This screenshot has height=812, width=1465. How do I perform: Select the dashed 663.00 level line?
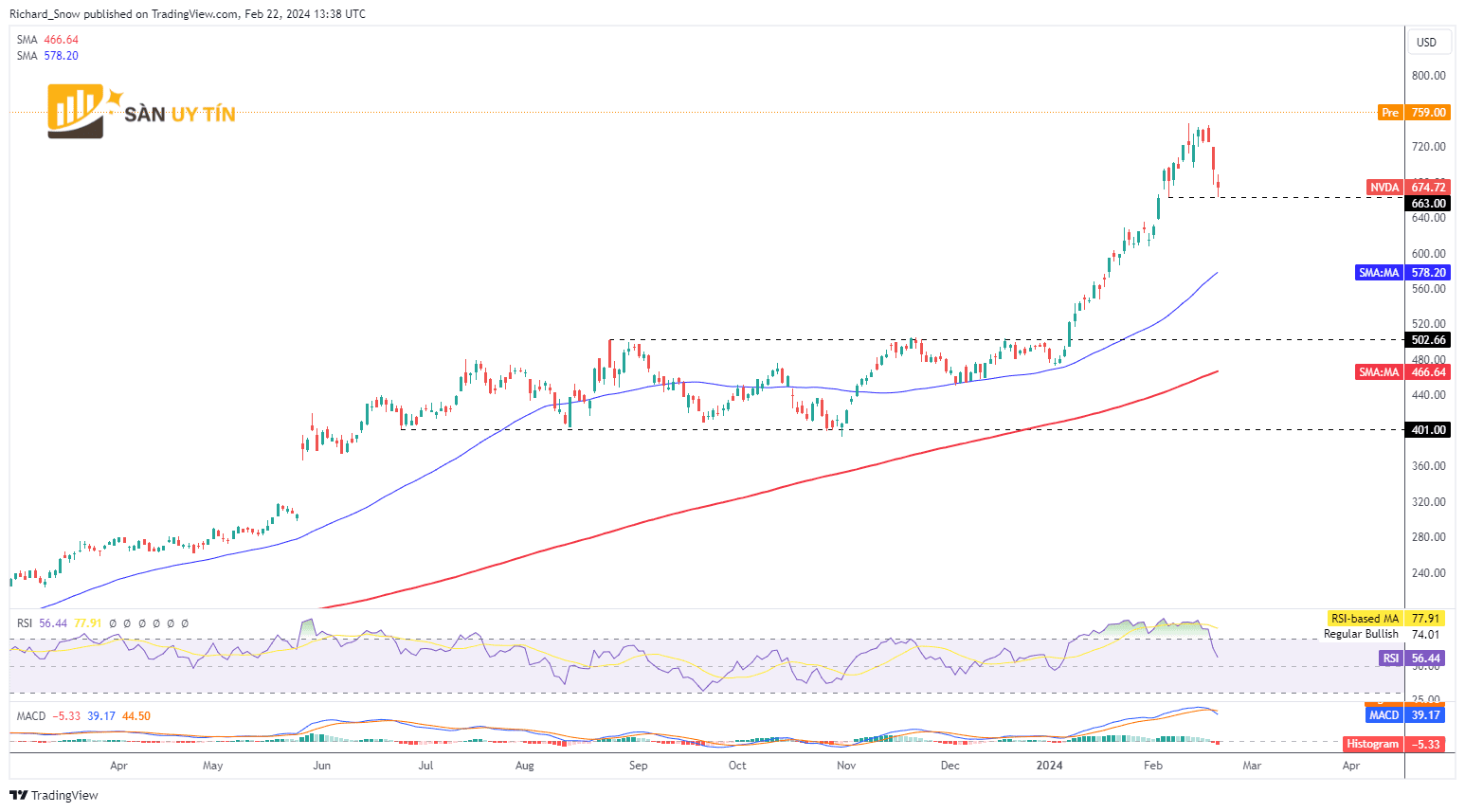[x=1284, y=197]
